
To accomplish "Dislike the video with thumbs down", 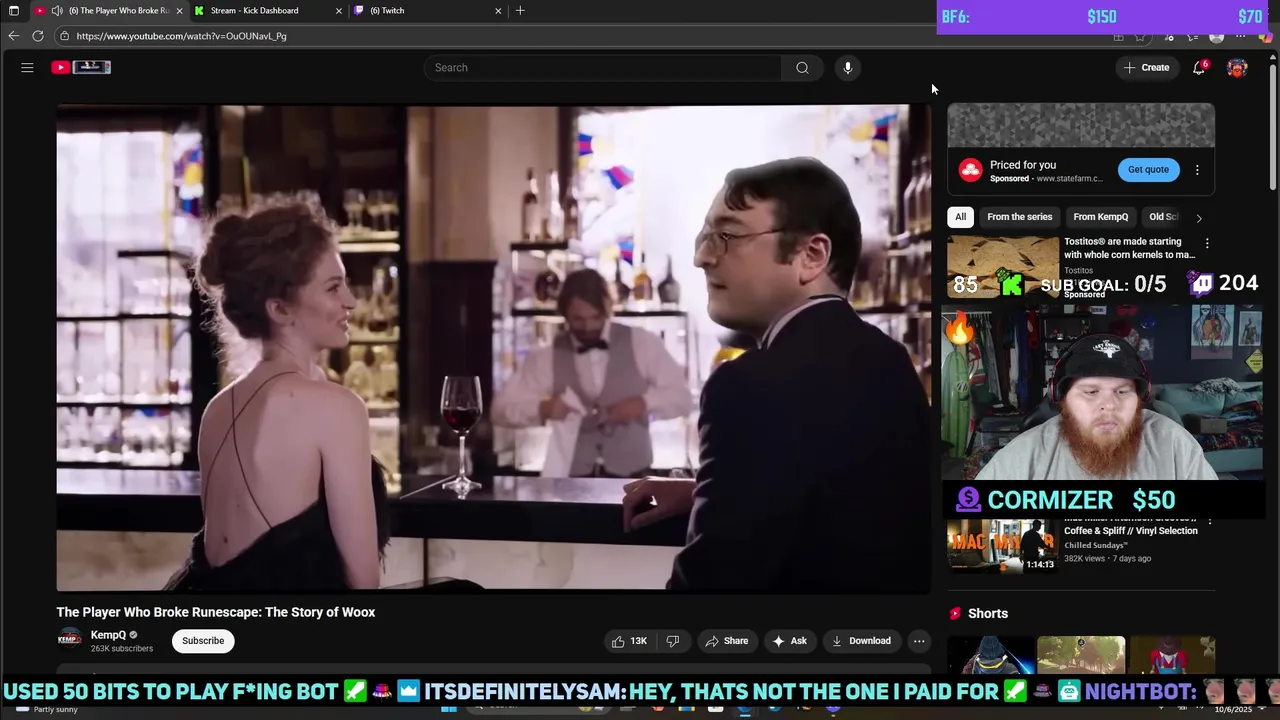I will [x=672, y=641].
